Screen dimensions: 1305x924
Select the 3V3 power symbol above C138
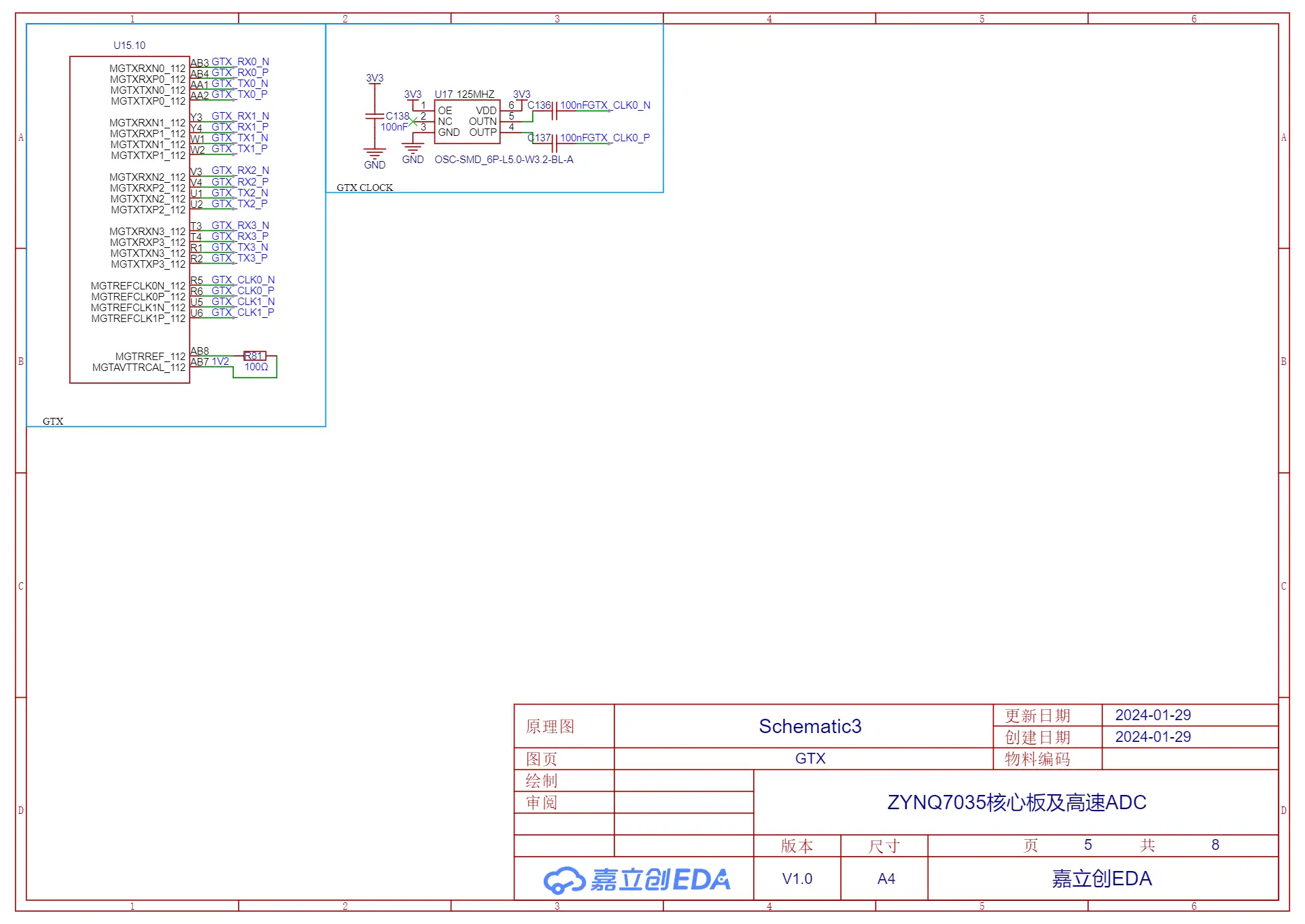[x=375, y=79]
